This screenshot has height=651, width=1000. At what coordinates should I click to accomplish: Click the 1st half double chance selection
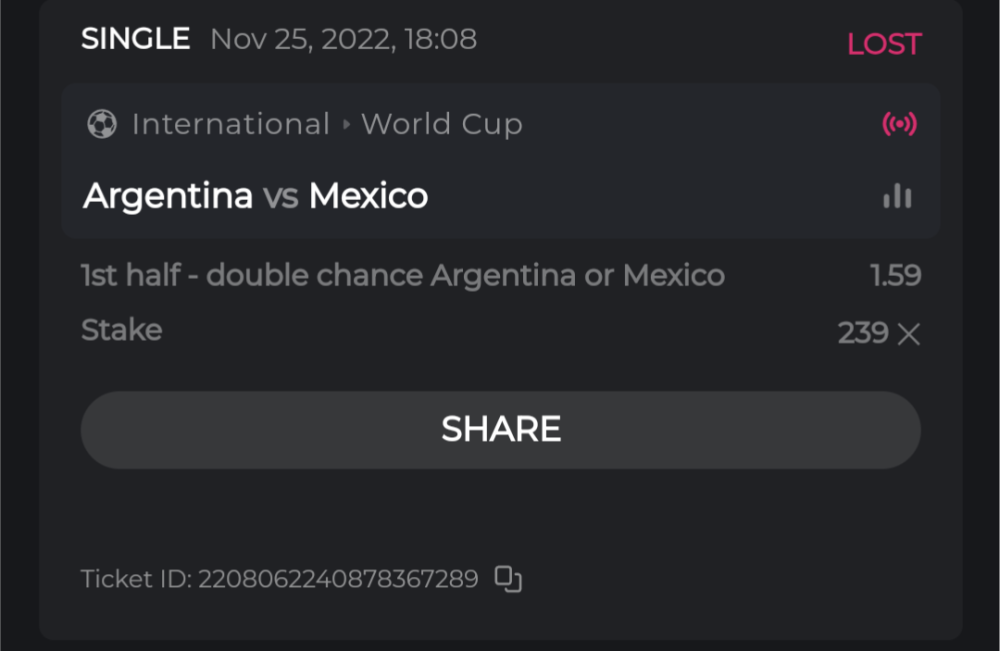[x=402, y=275]
